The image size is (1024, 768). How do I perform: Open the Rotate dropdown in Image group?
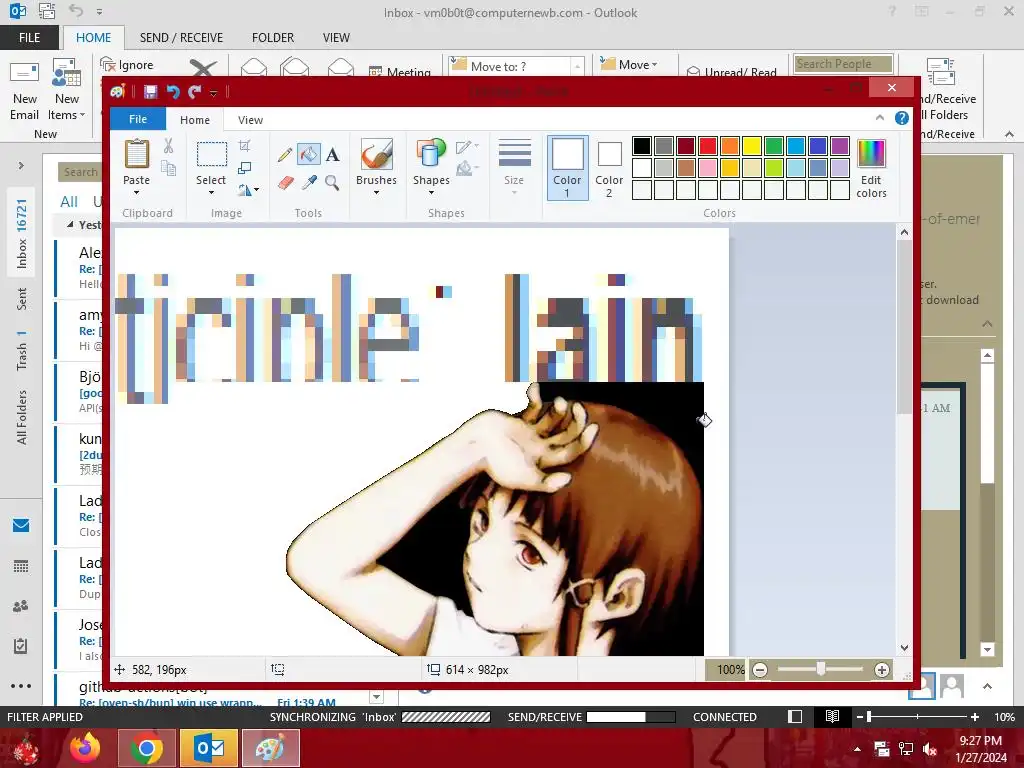(248, 190)
